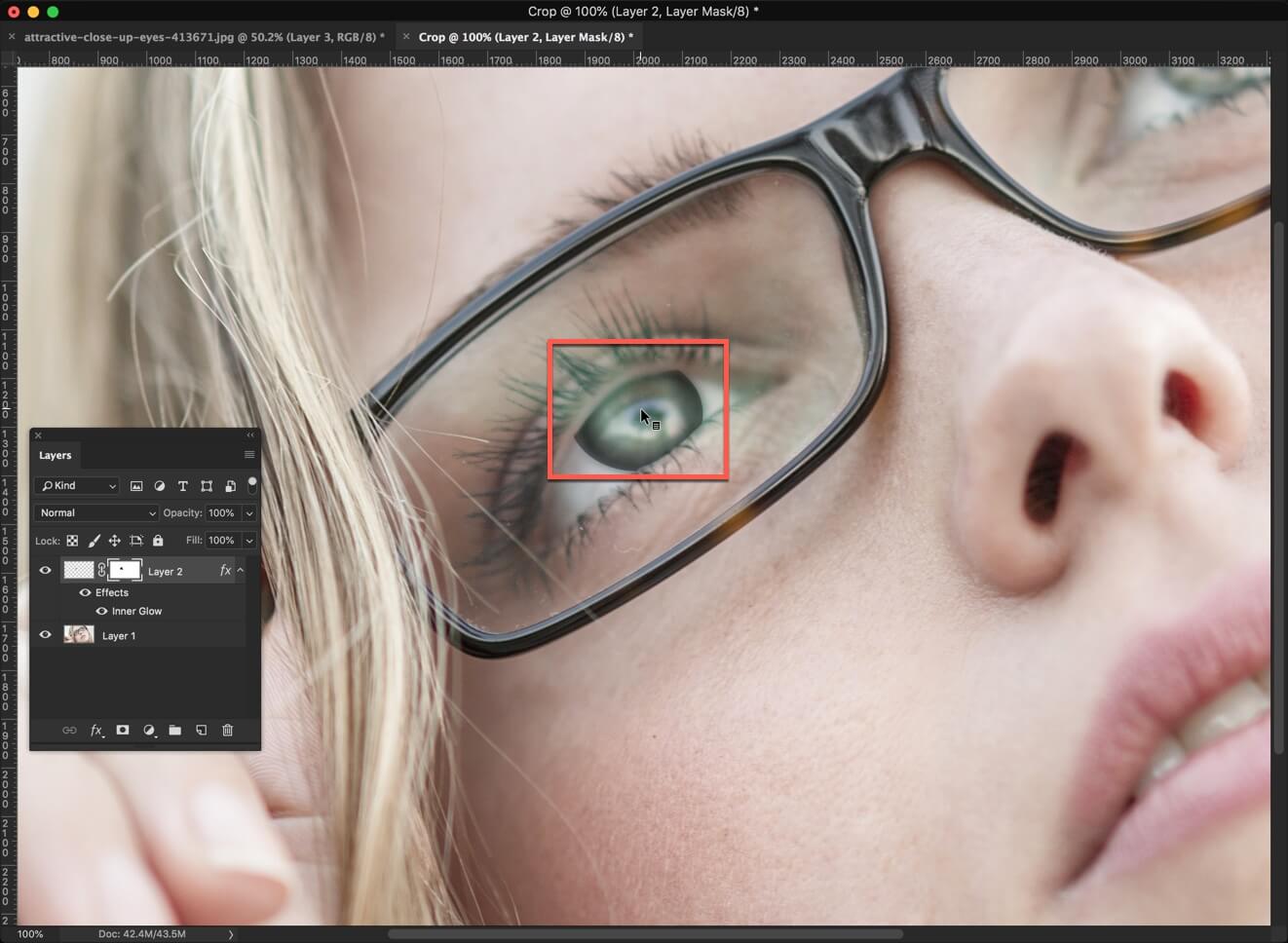Lock all with the padlock icon
Screen dimensions: 1288x943
coord(158,541)
